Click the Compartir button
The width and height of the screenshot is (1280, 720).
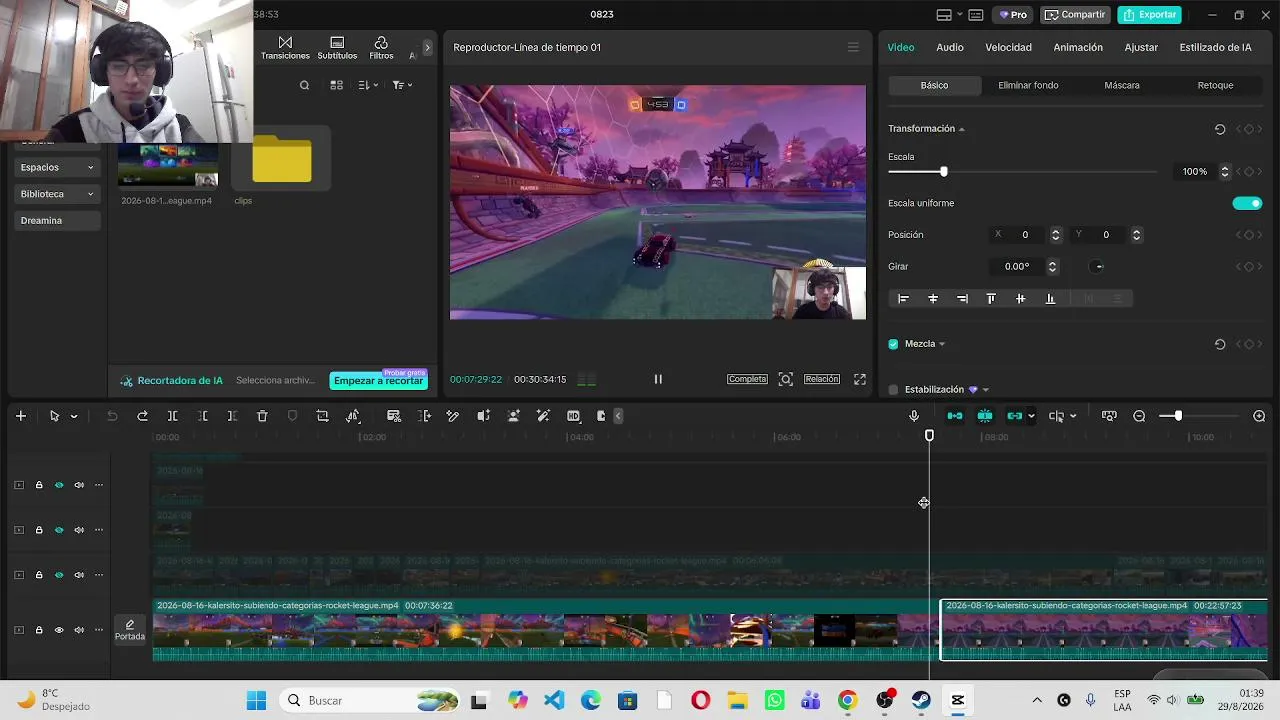tap(1075, 15)
